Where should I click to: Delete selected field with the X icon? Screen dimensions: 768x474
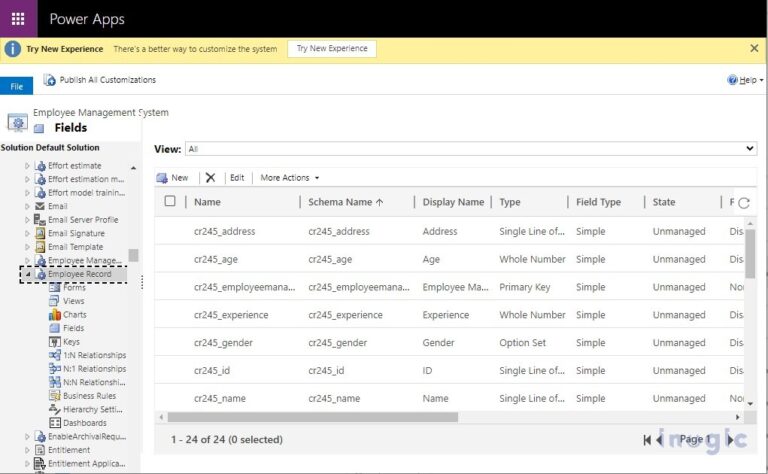[x=210, y=178]
